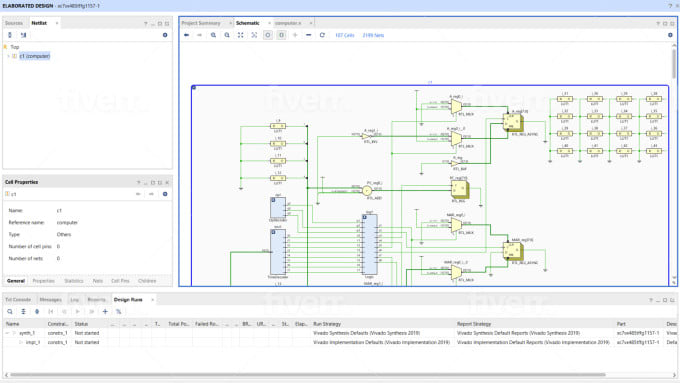680x383 pixels.
Task: Go forward to next schematic view
Action: 199,35
